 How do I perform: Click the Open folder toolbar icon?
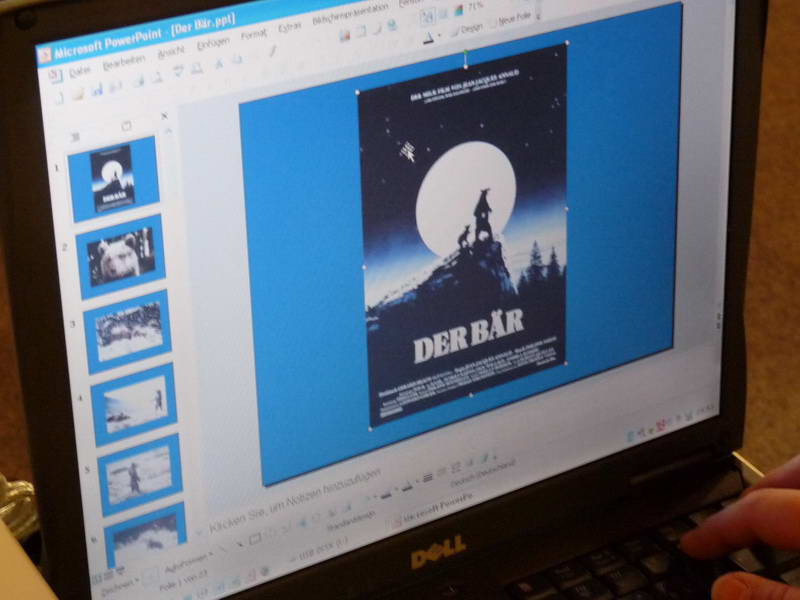coord(77,94)
